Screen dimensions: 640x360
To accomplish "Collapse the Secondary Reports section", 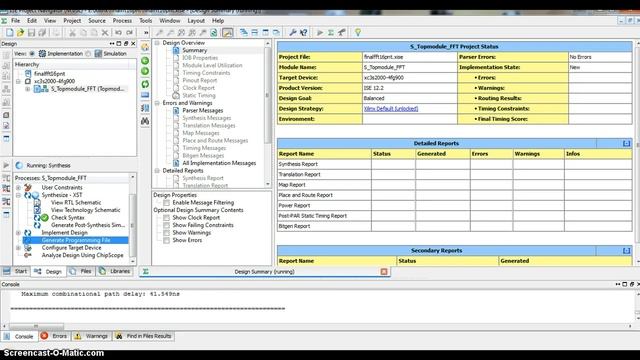I will [x=627, y=251].
